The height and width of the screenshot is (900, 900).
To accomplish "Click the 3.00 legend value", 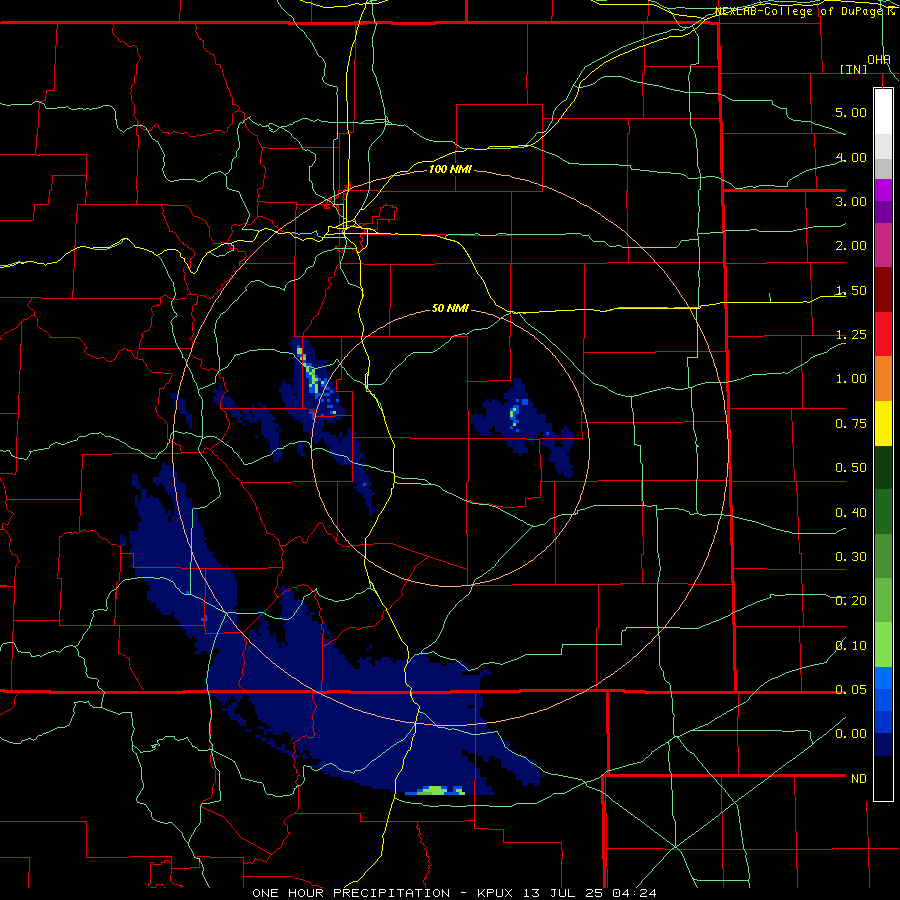I will (851, 201).
